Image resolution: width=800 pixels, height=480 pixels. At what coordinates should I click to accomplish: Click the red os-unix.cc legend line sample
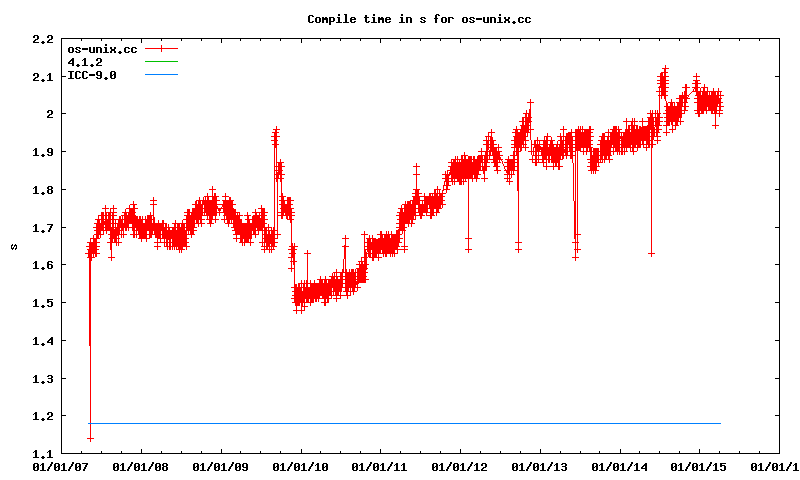coord(160,49)
